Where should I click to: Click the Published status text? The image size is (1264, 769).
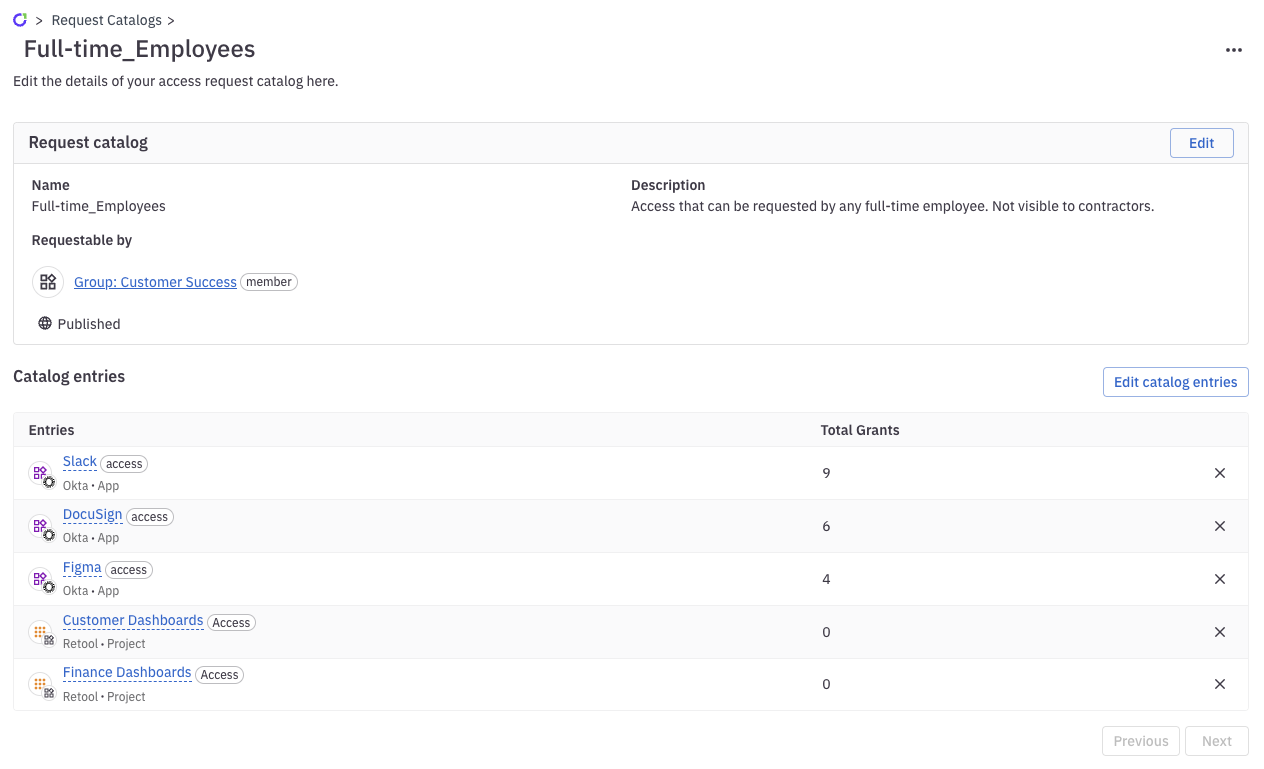click(89, 324)
